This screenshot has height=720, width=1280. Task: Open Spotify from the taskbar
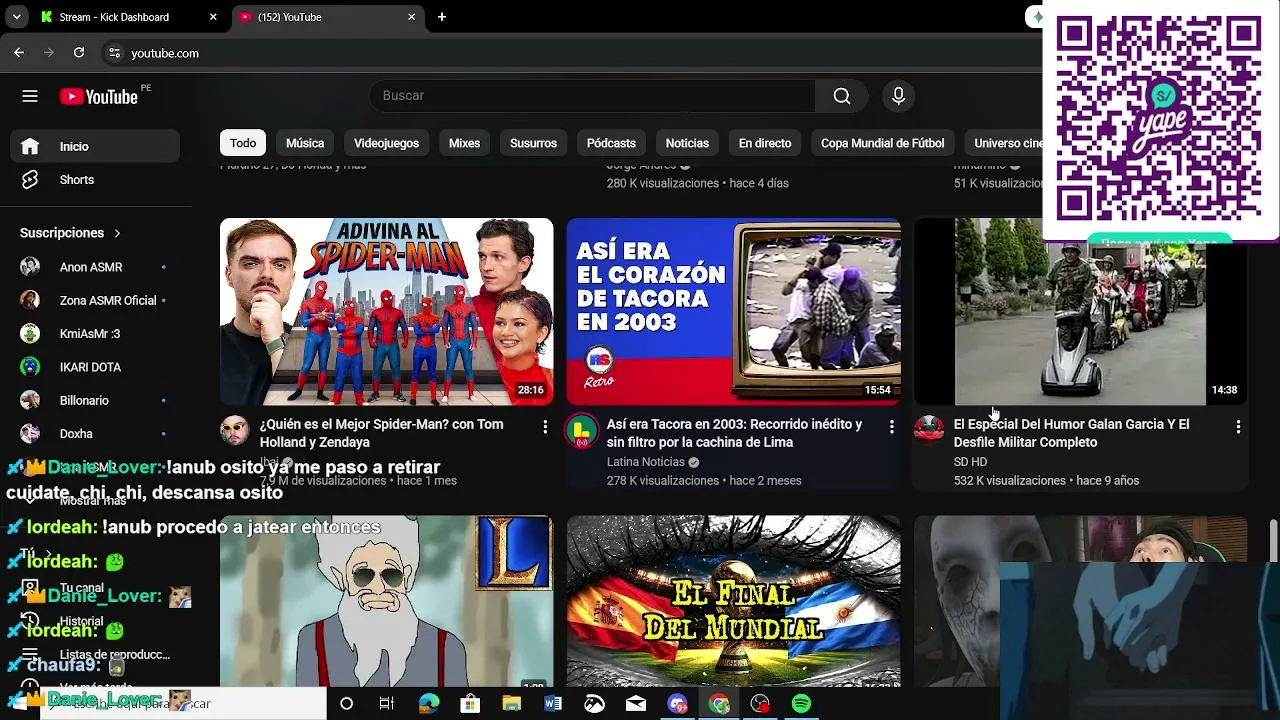801,704
